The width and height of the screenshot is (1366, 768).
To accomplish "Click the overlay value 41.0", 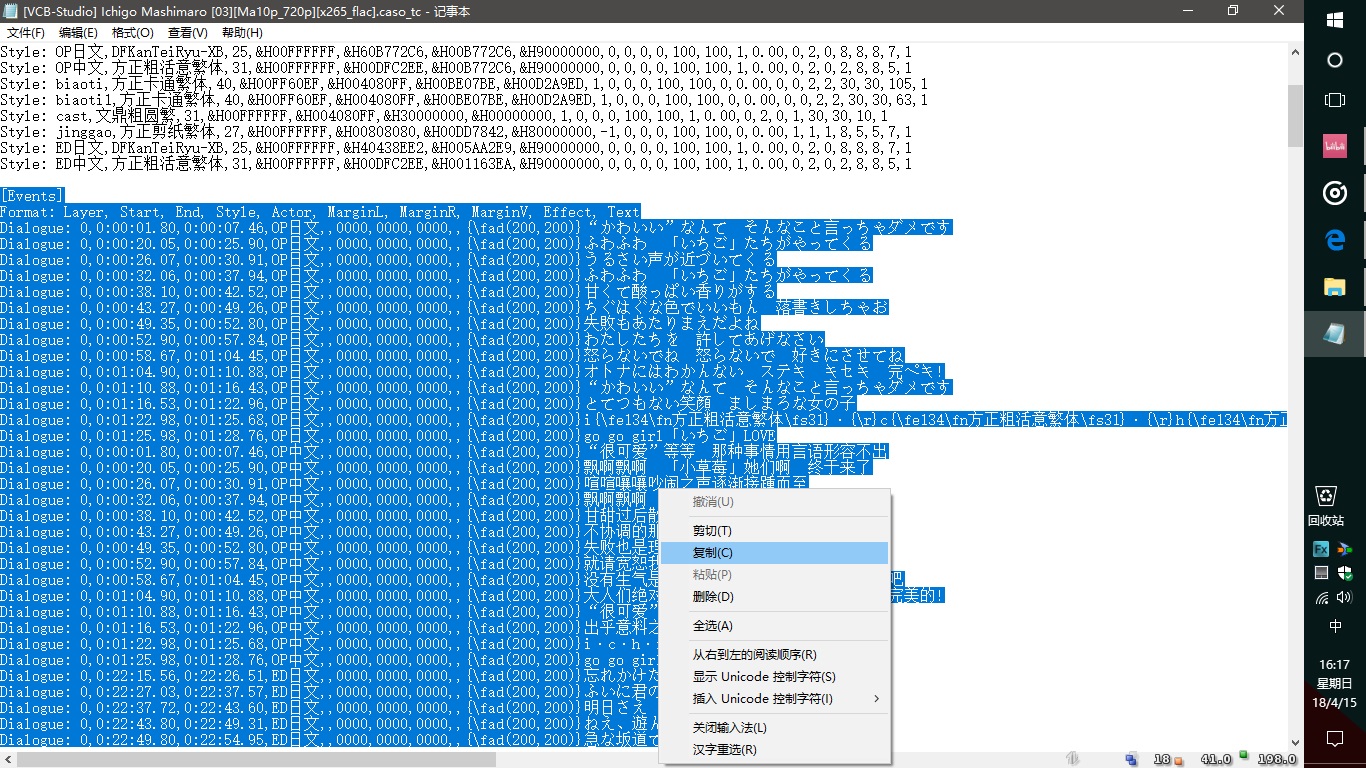I will (1216, 759).
